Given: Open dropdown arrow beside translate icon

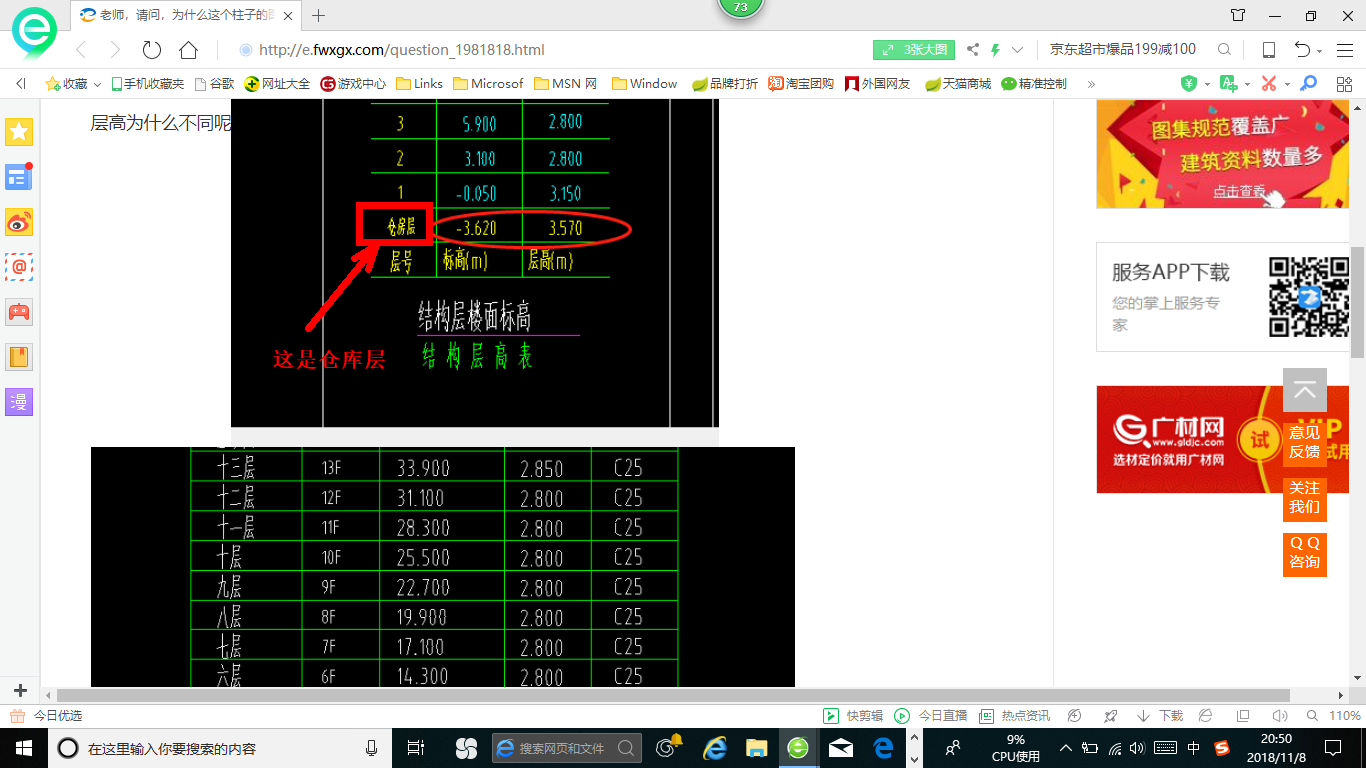Looking at the screenshot, I should 1247,85.
